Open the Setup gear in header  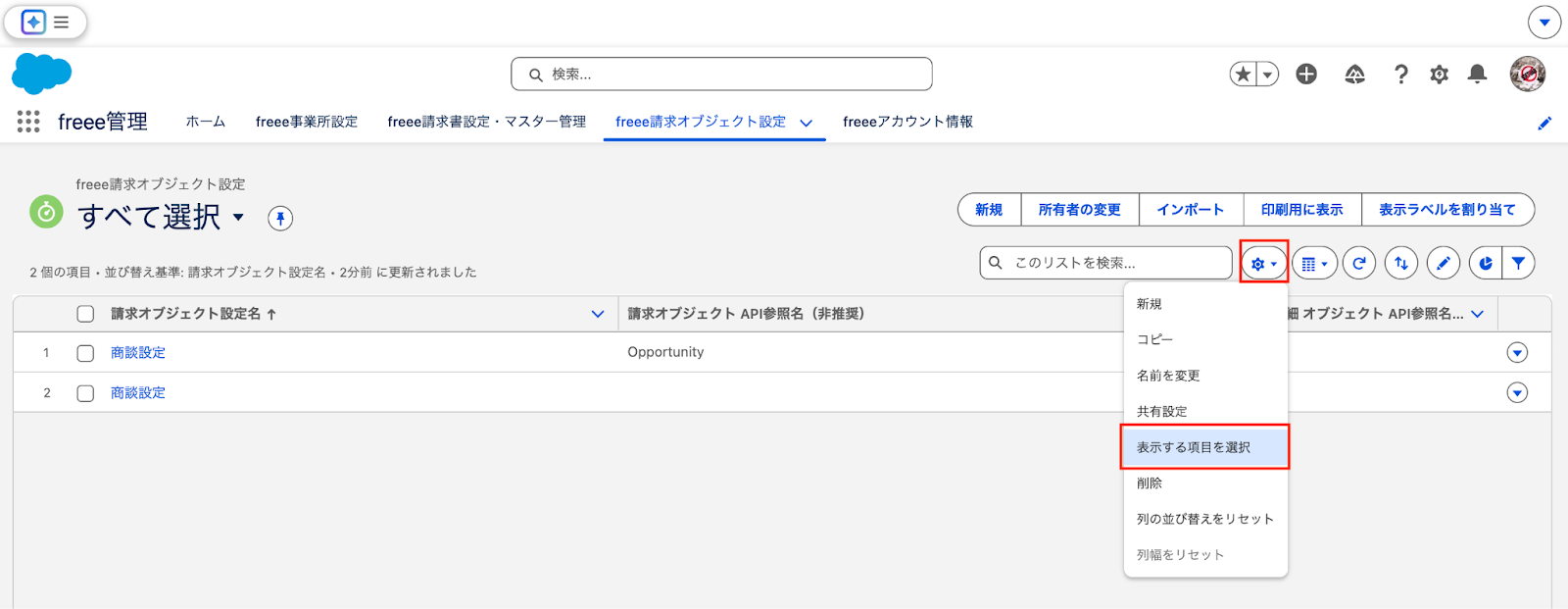point(1439,74)
